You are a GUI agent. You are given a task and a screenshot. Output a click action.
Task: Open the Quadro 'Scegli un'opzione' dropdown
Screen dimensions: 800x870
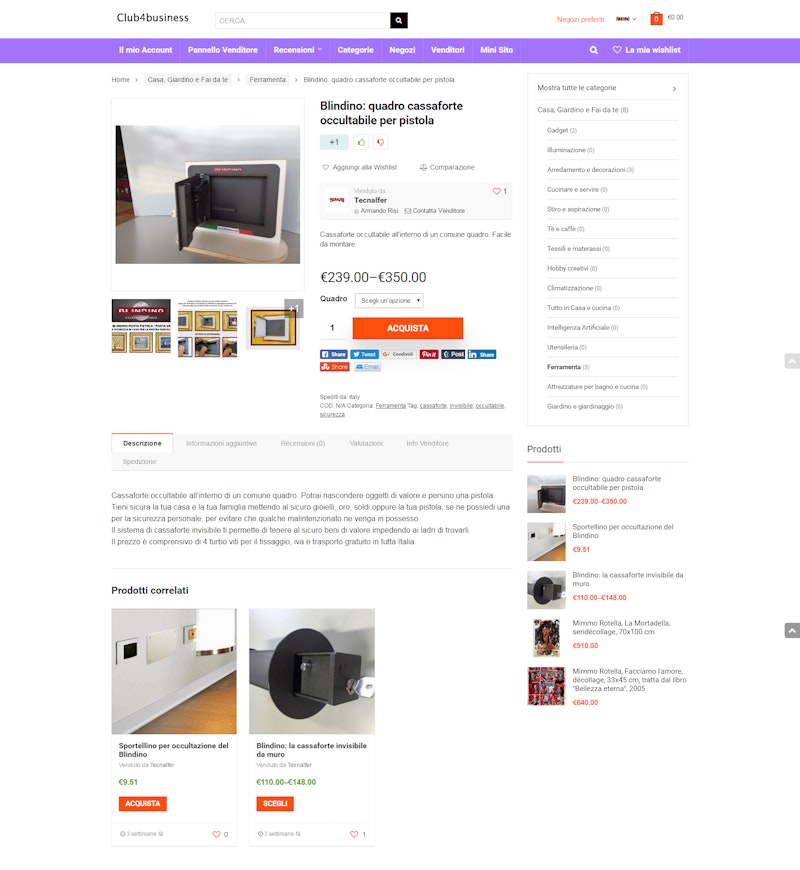[389, 300]
